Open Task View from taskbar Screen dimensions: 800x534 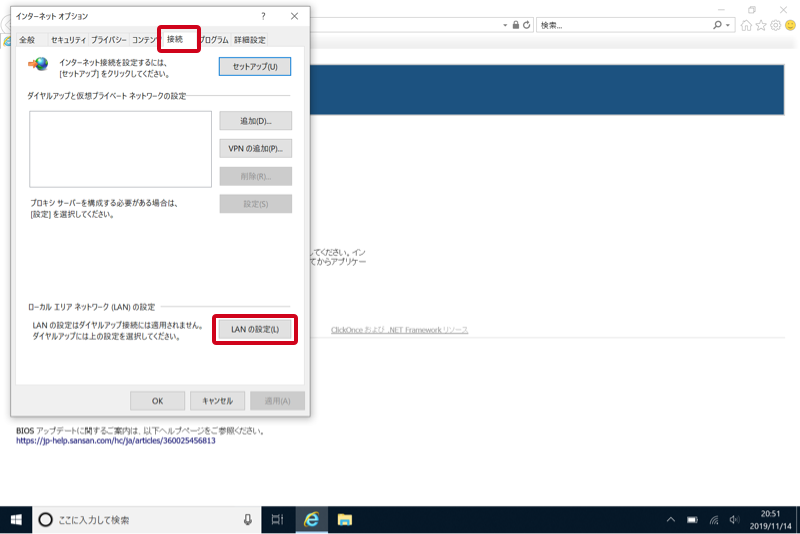278,520
